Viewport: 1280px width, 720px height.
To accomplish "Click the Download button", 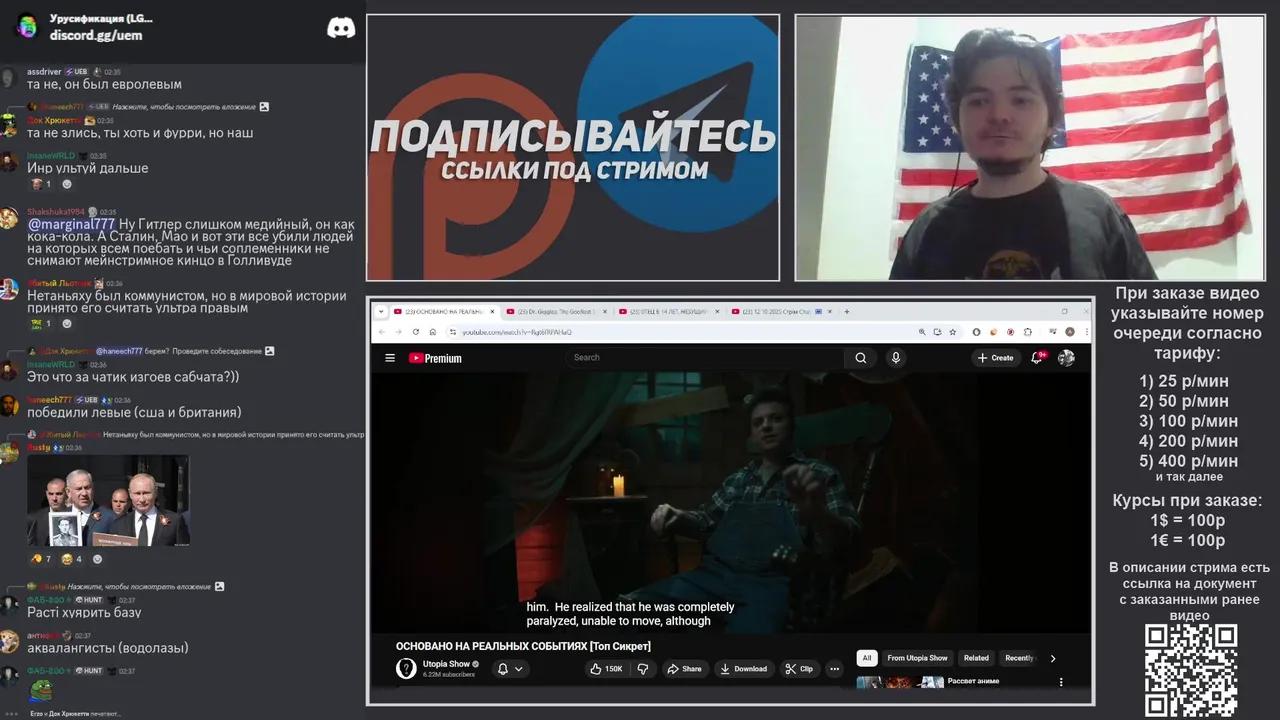I will pyautogui.click(x=743, y=669).
